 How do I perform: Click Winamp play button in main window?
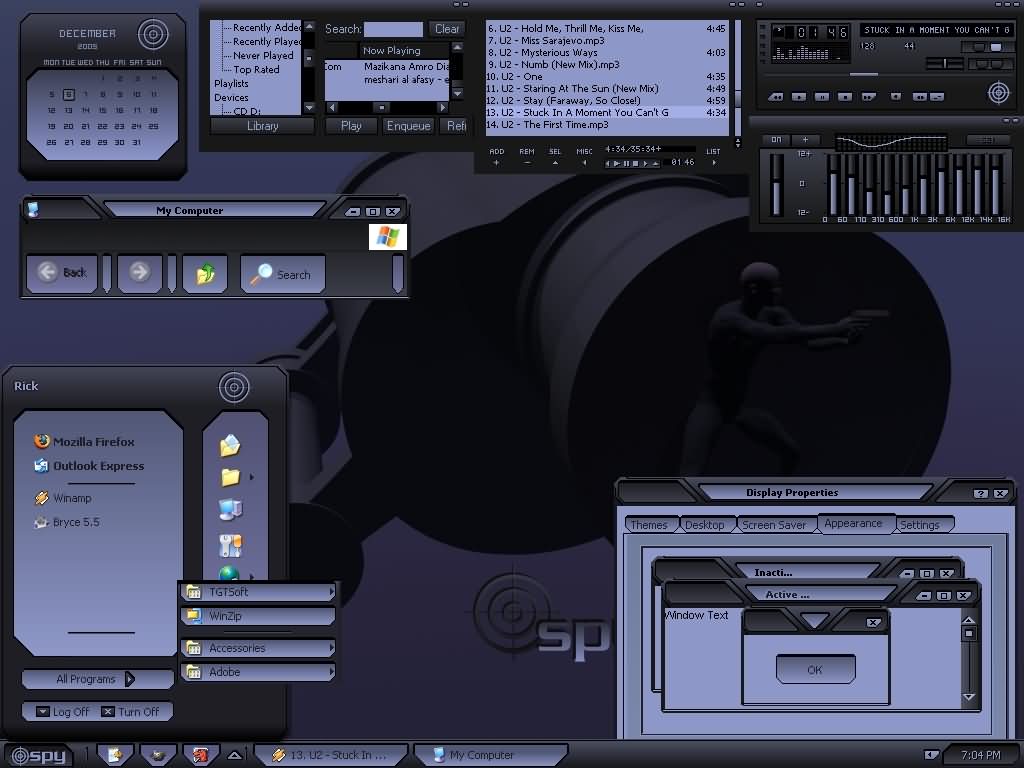coord(799,97)
